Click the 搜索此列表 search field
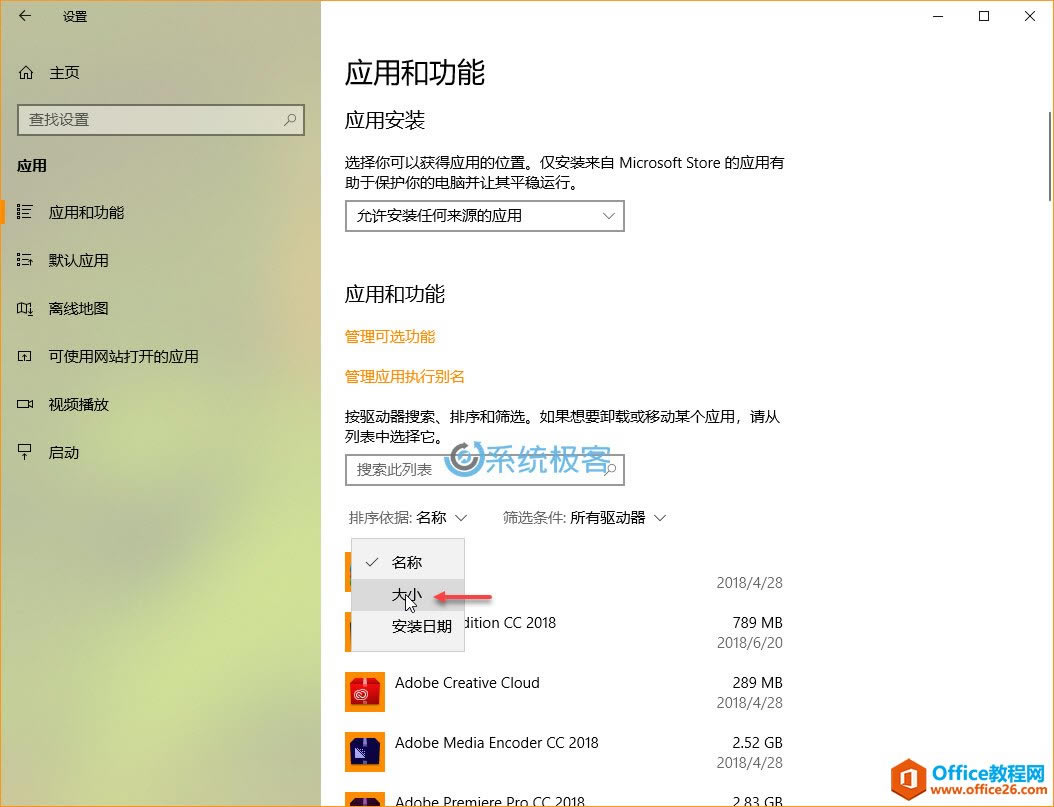Image resolution: width=1054 pixels, height=807 pixels. pos(485,470)
